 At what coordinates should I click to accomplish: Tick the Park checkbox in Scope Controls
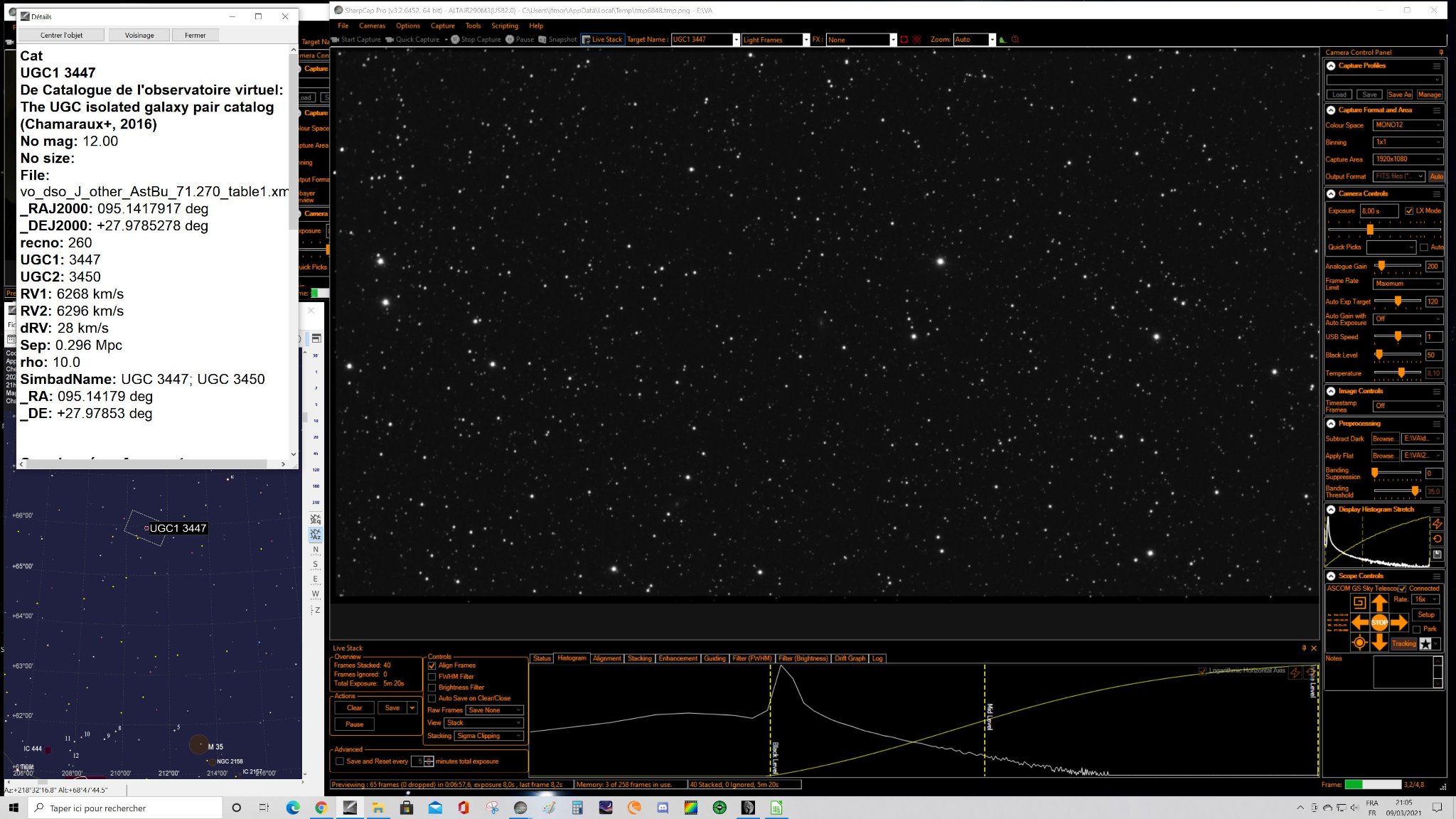[1417, 629]
